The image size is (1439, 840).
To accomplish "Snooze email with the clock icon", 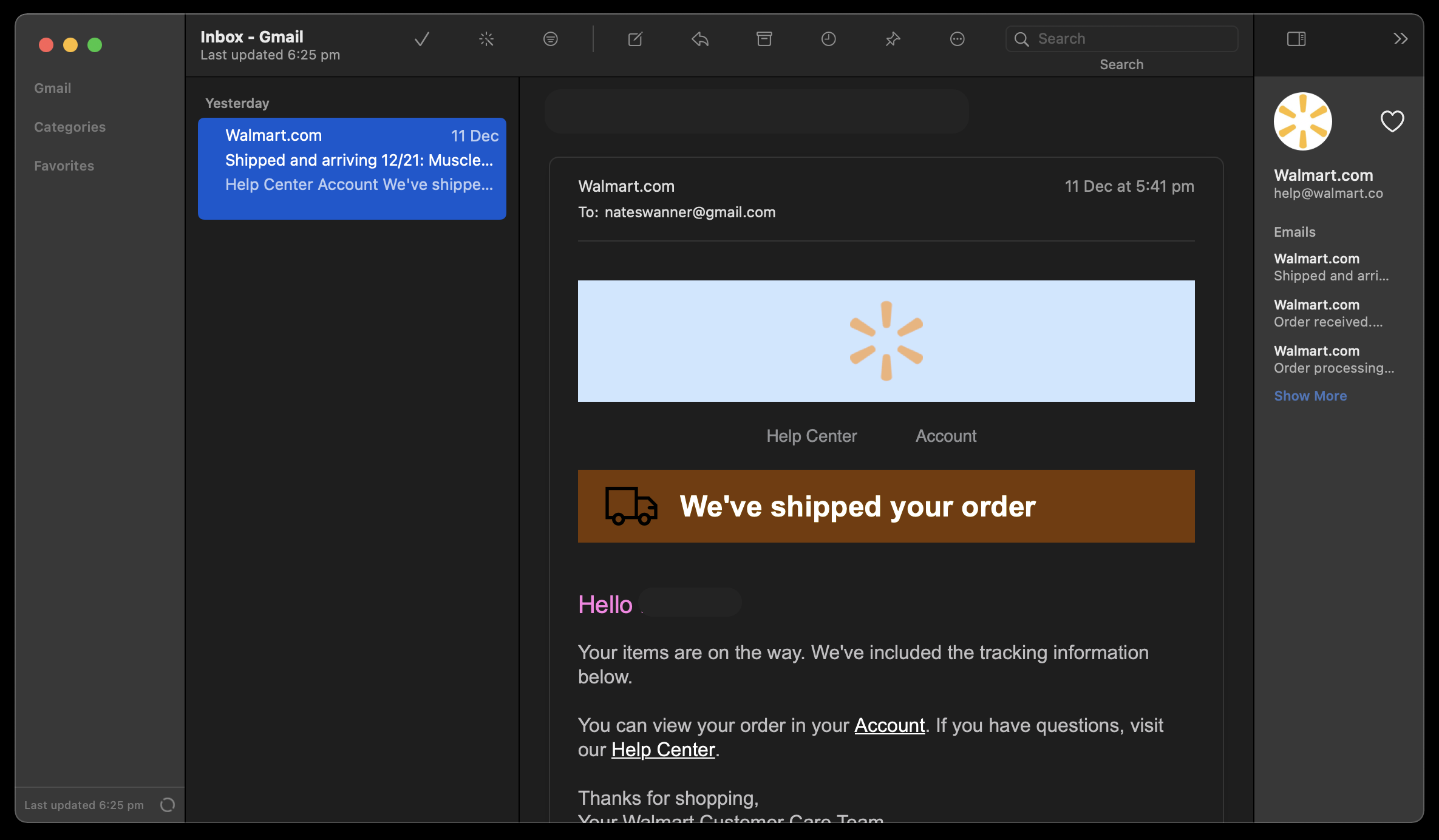I will click(829, 39).
